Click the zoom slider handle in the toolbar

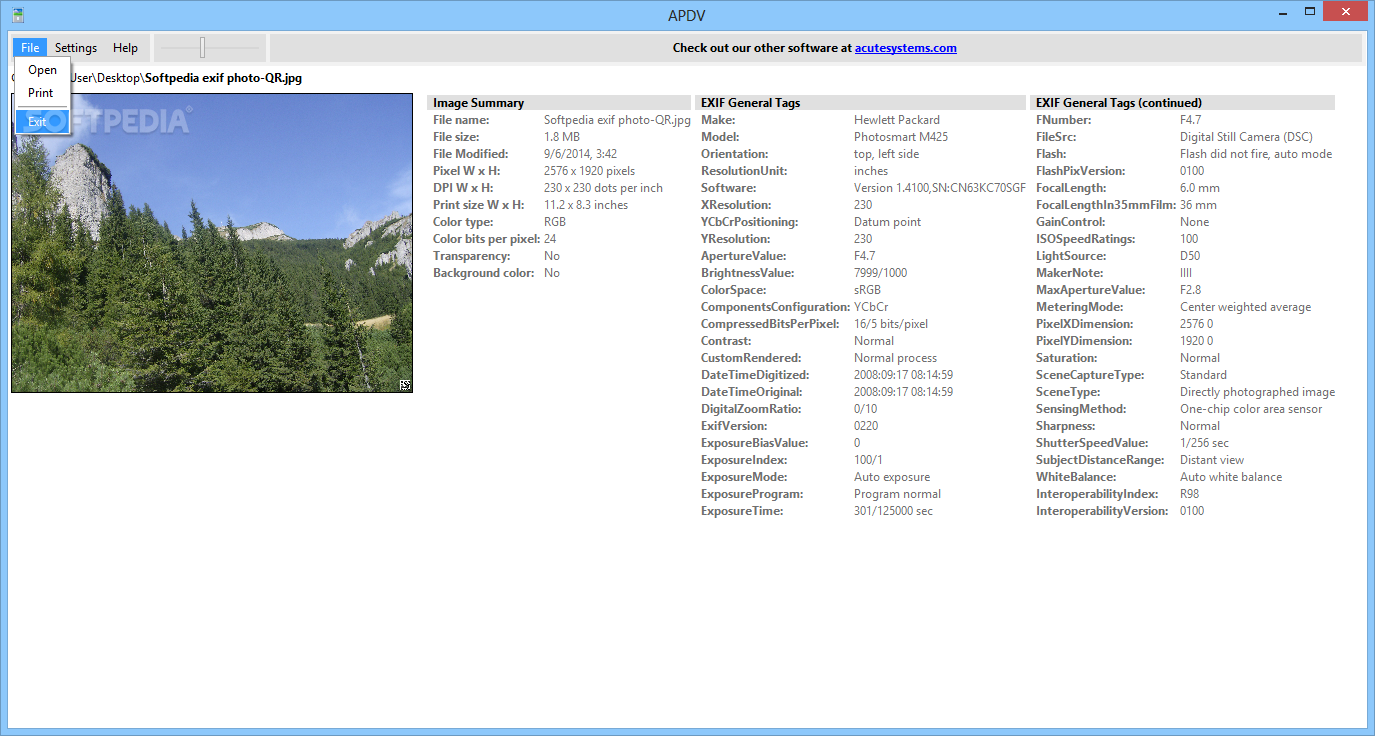pyautogui.click(x=202, y=47)
